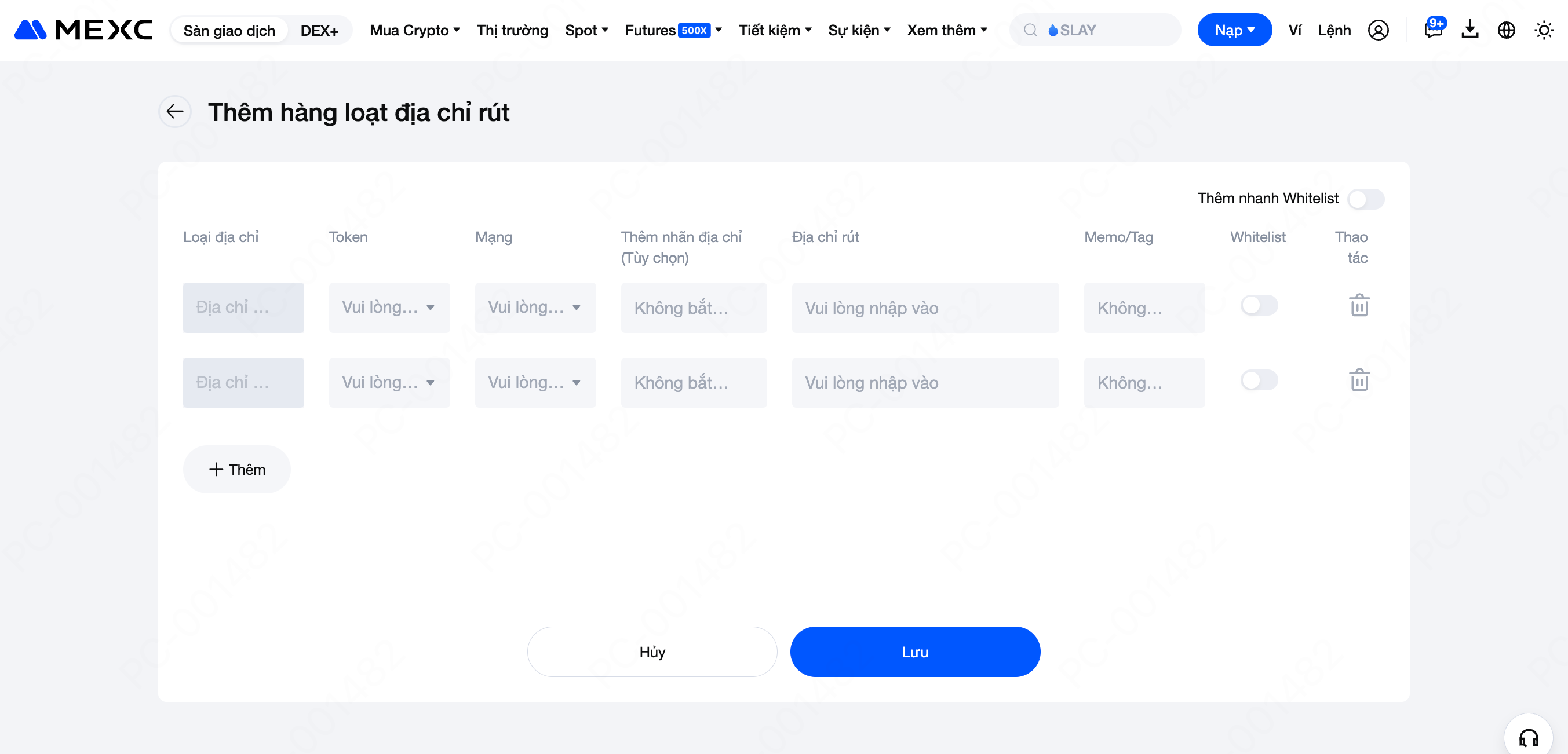
Task: Click the back arrow beside page title
Action: pyautogui.click(x=174, y=111)
